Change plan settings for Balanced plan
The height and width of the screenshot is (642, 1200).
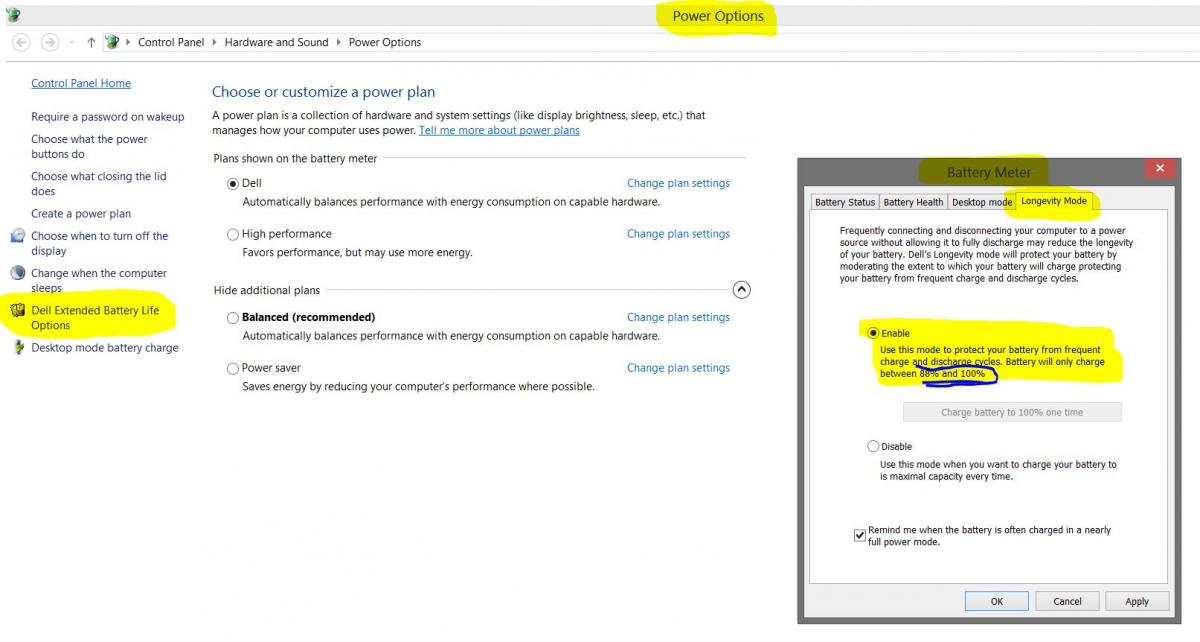[678, 317]
